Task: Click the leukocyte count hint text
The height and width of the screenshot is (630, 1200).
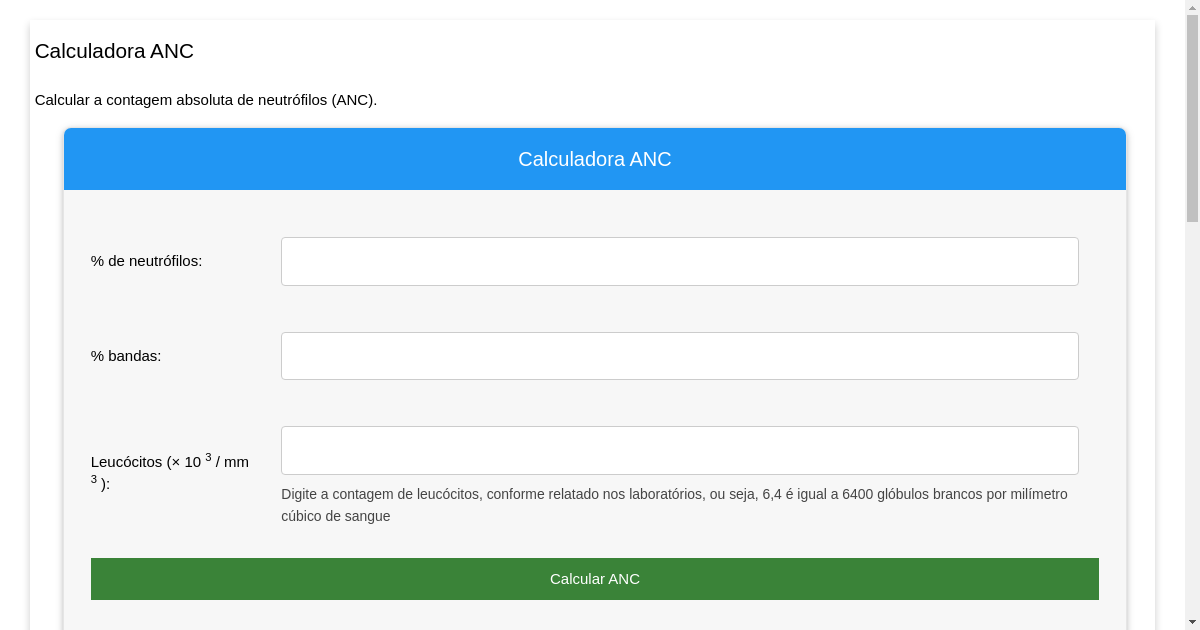Action: point(674,505)
